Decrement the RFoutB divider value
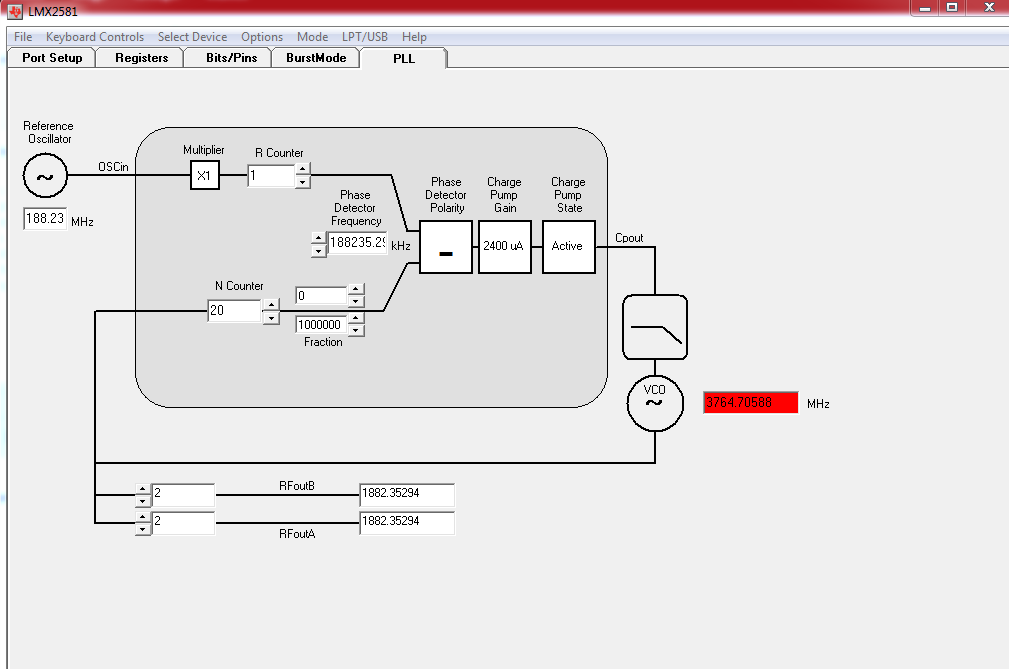 pos(142,501)
